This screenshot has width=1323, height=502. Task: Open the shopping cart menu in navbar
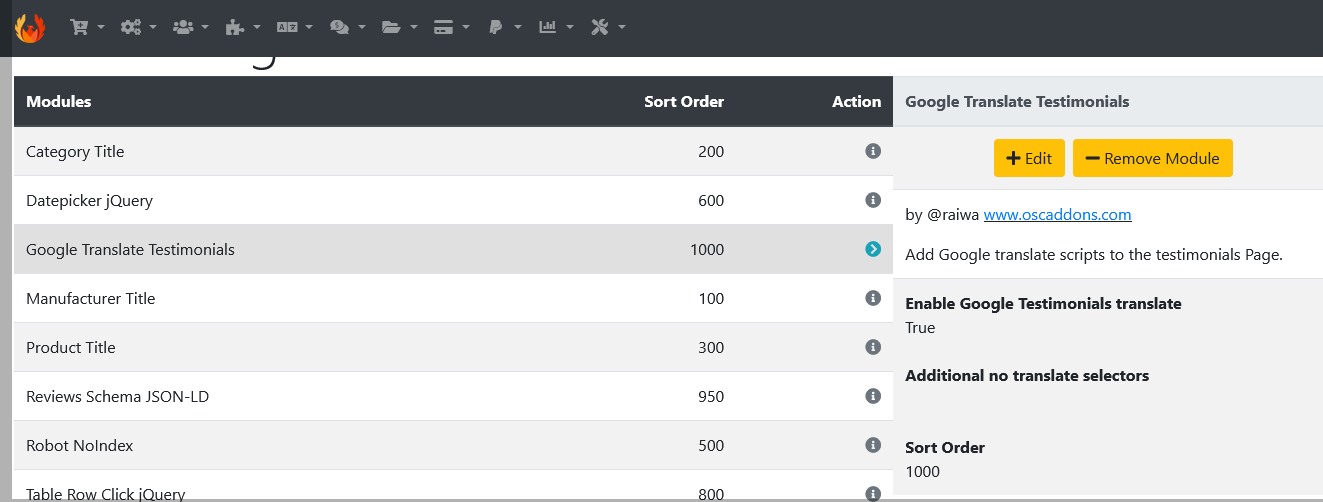87,27
